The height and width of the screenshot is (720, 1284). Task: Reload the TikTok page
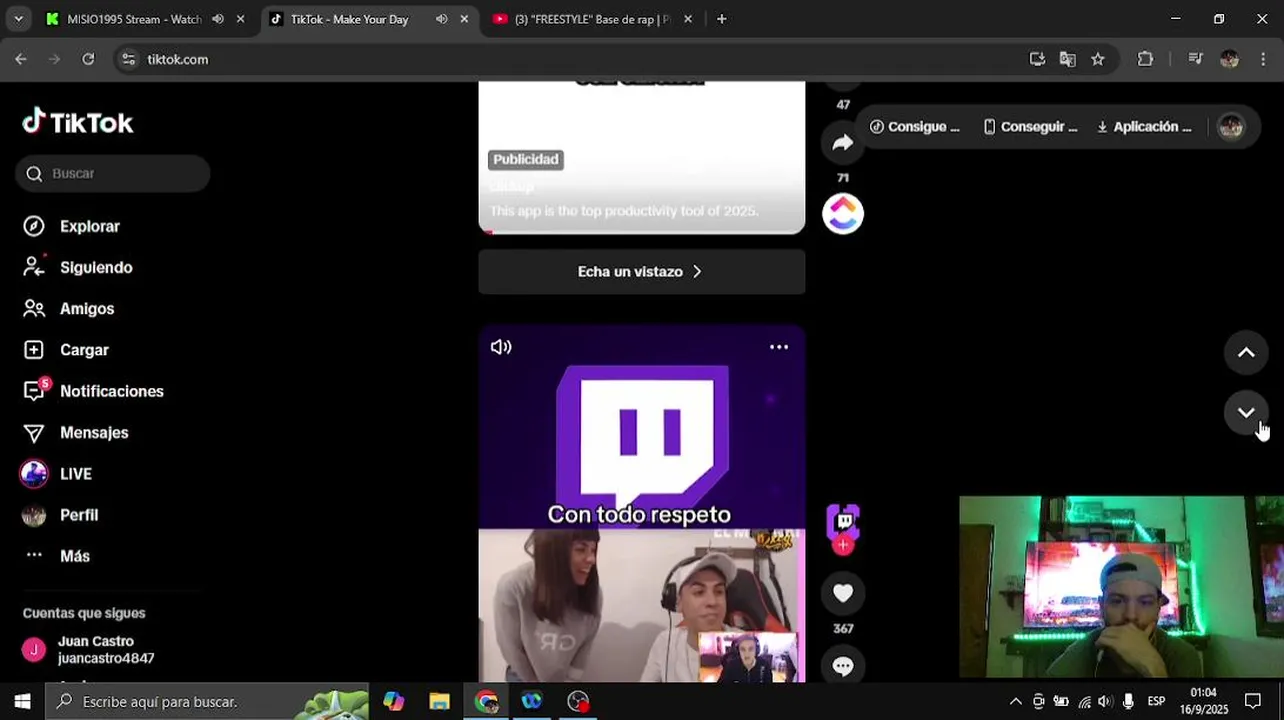coord(88,59)
